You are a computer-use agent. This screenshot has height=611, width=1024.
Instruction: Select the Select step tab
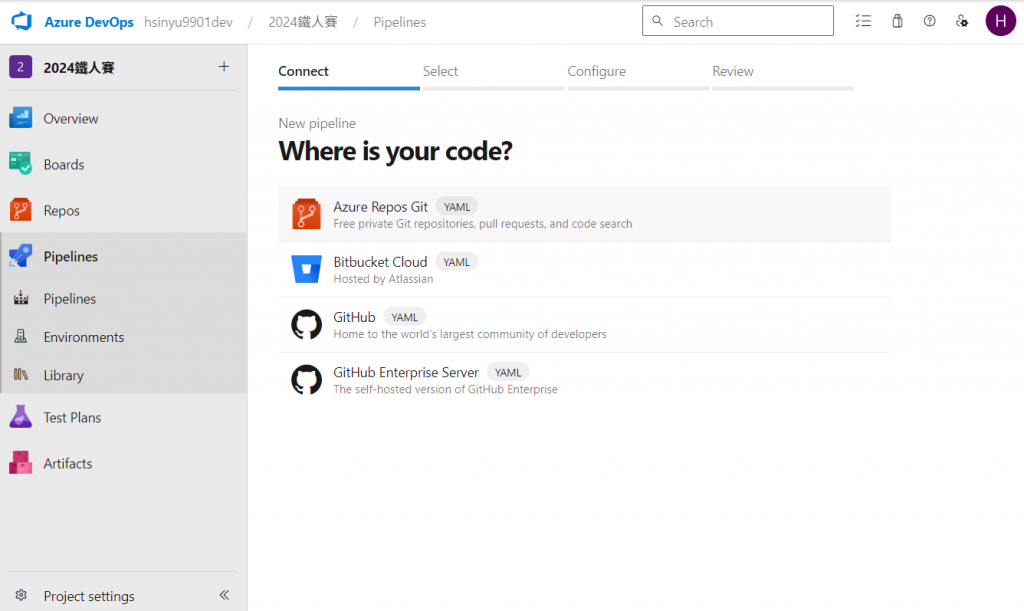tap(494, 72)
